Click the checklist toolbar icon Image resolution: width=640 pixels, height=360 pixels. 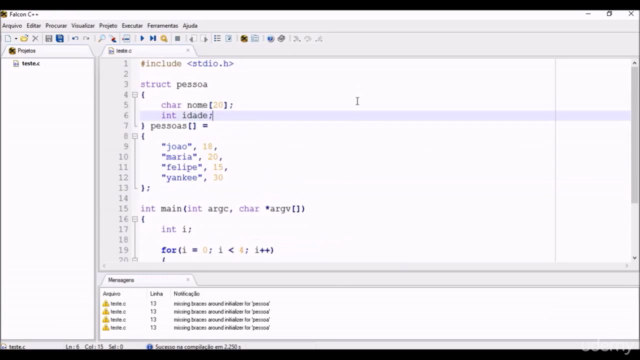tap(229, 38)
